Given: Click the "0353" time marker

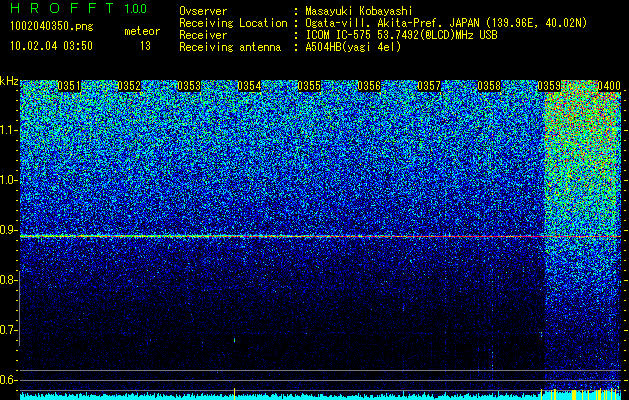Looking at the screenshot, I should click(189, 86).
